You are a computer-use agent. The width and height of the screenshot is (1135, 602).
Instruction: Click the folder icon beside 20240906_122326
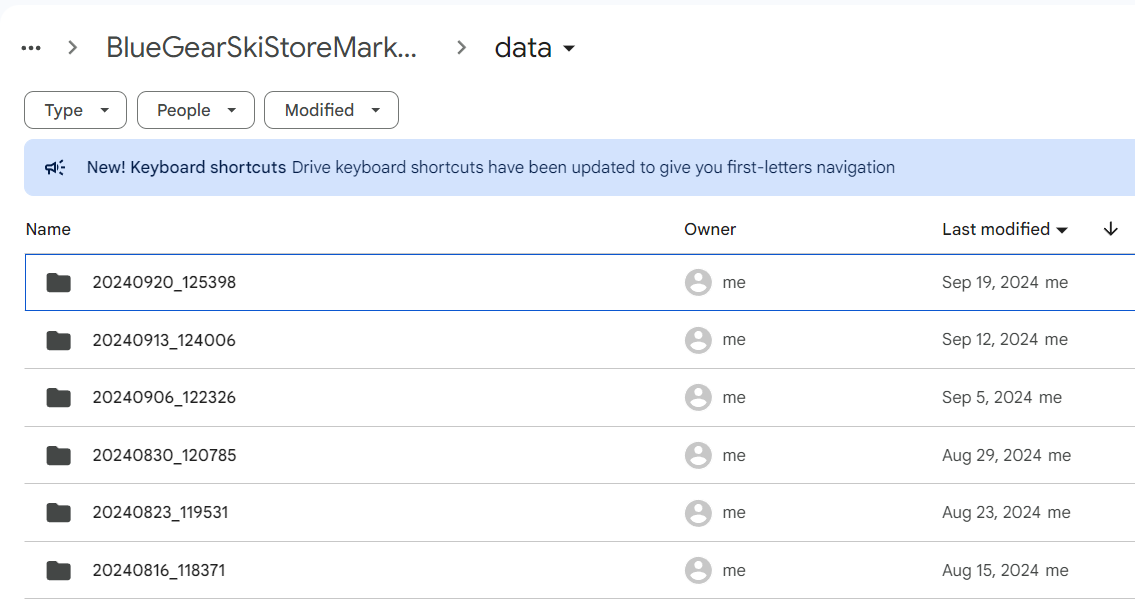[59, 398]
